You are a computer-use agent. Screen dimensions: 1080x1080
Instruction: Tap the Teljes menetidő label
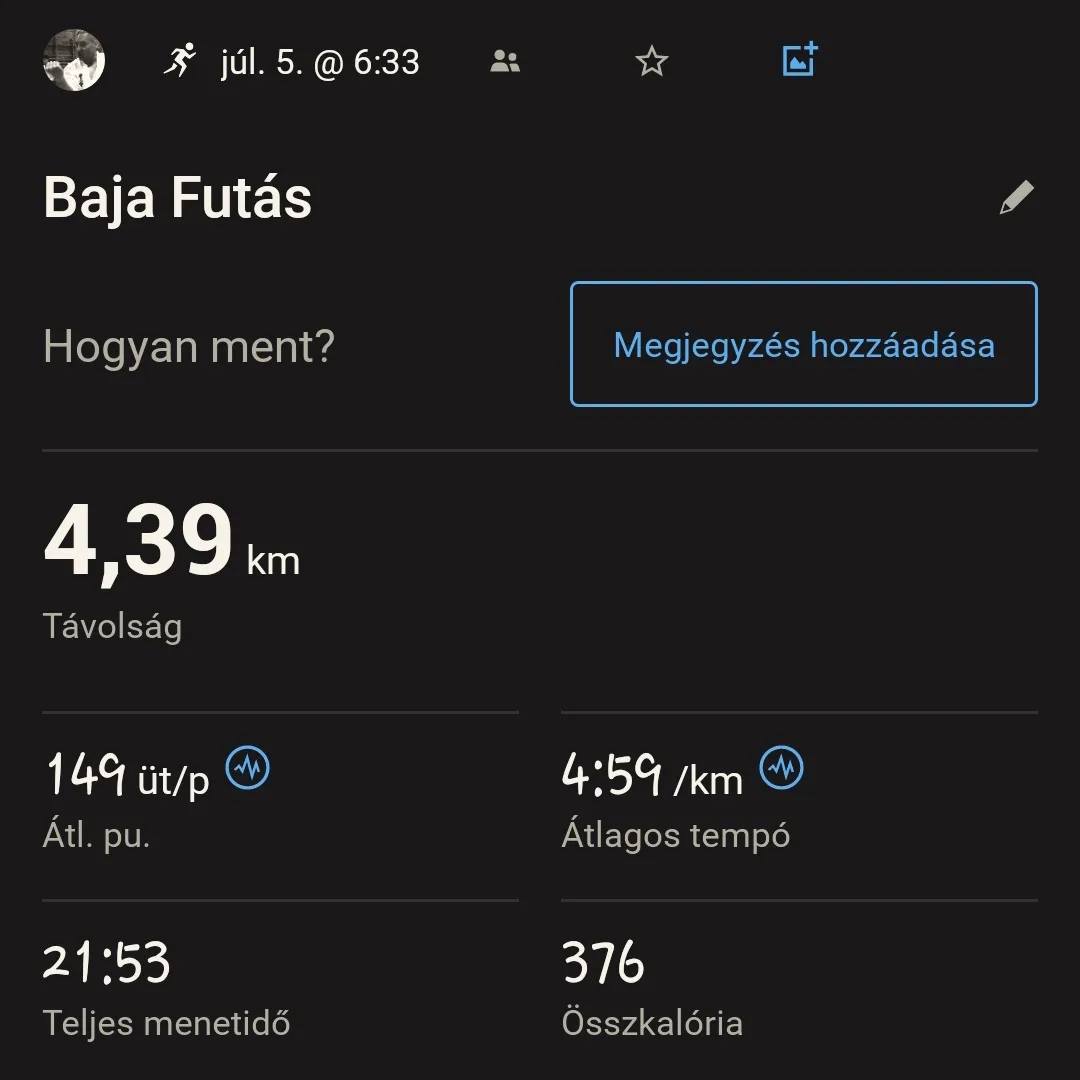tap(166, 1023)
